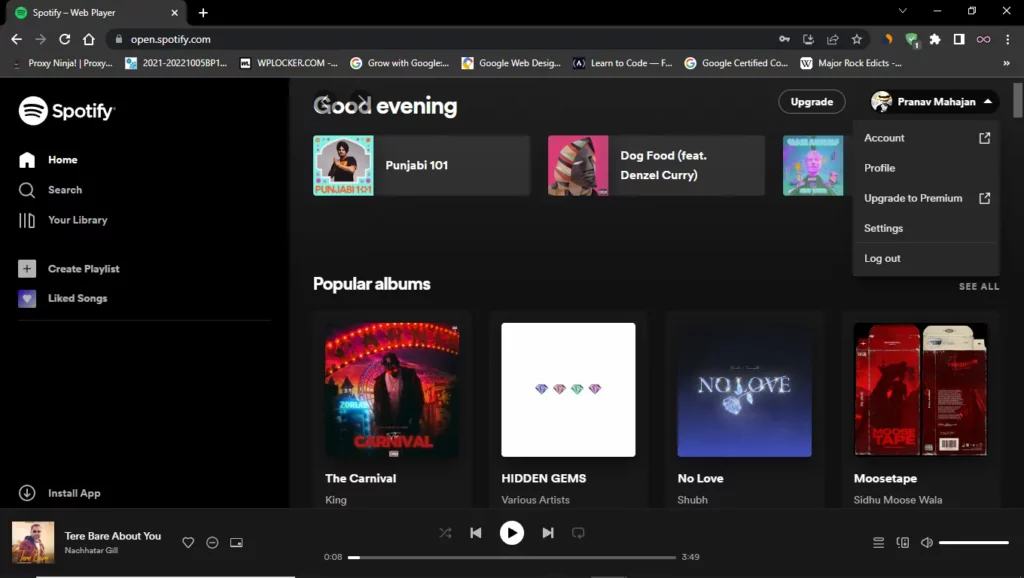Open the Grow with Google bookmark
Screen dimensions: 1024x578
pyautogui.click(x=400, y=63)
